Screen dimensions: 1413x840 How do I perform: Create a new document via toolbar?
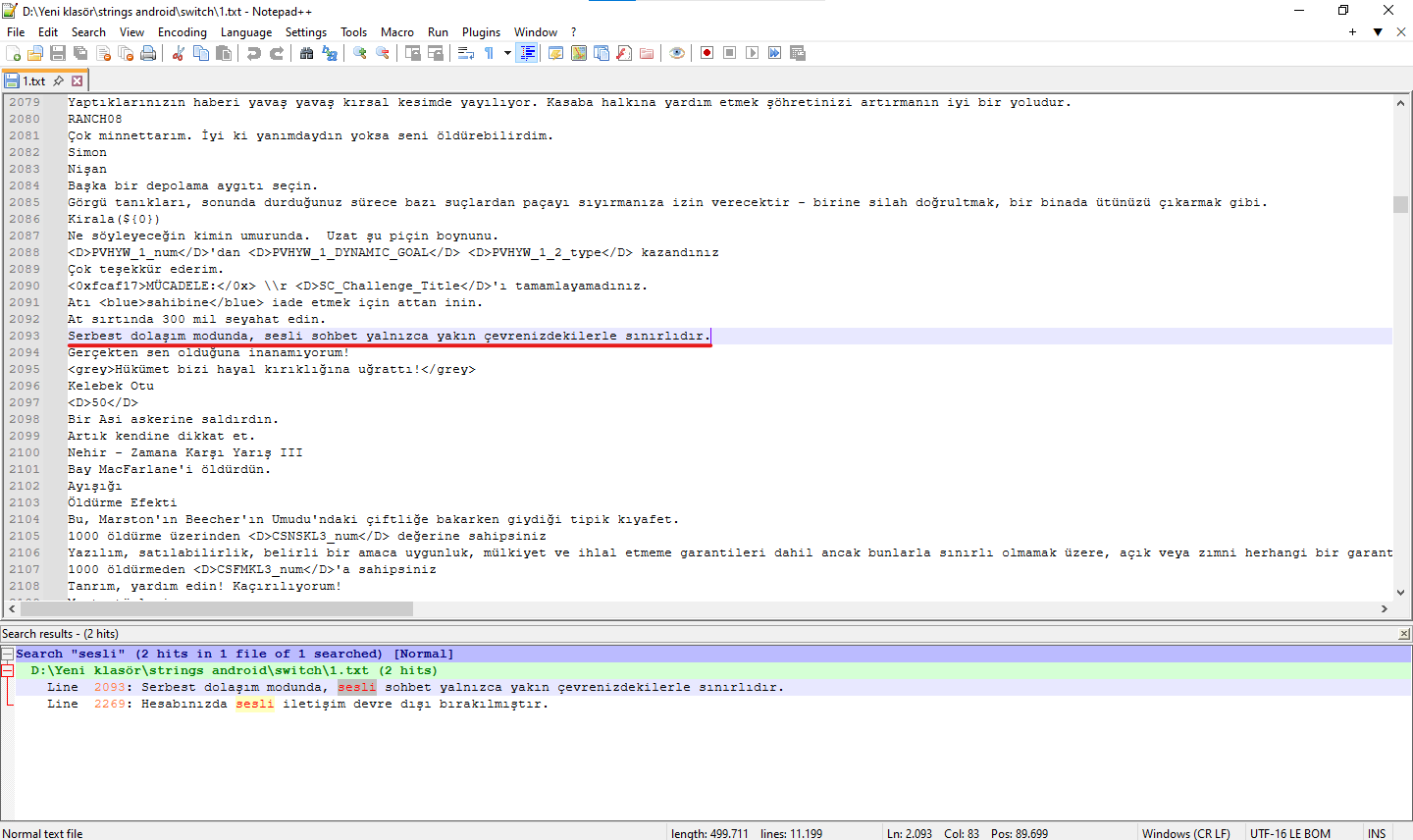(14, 53)
